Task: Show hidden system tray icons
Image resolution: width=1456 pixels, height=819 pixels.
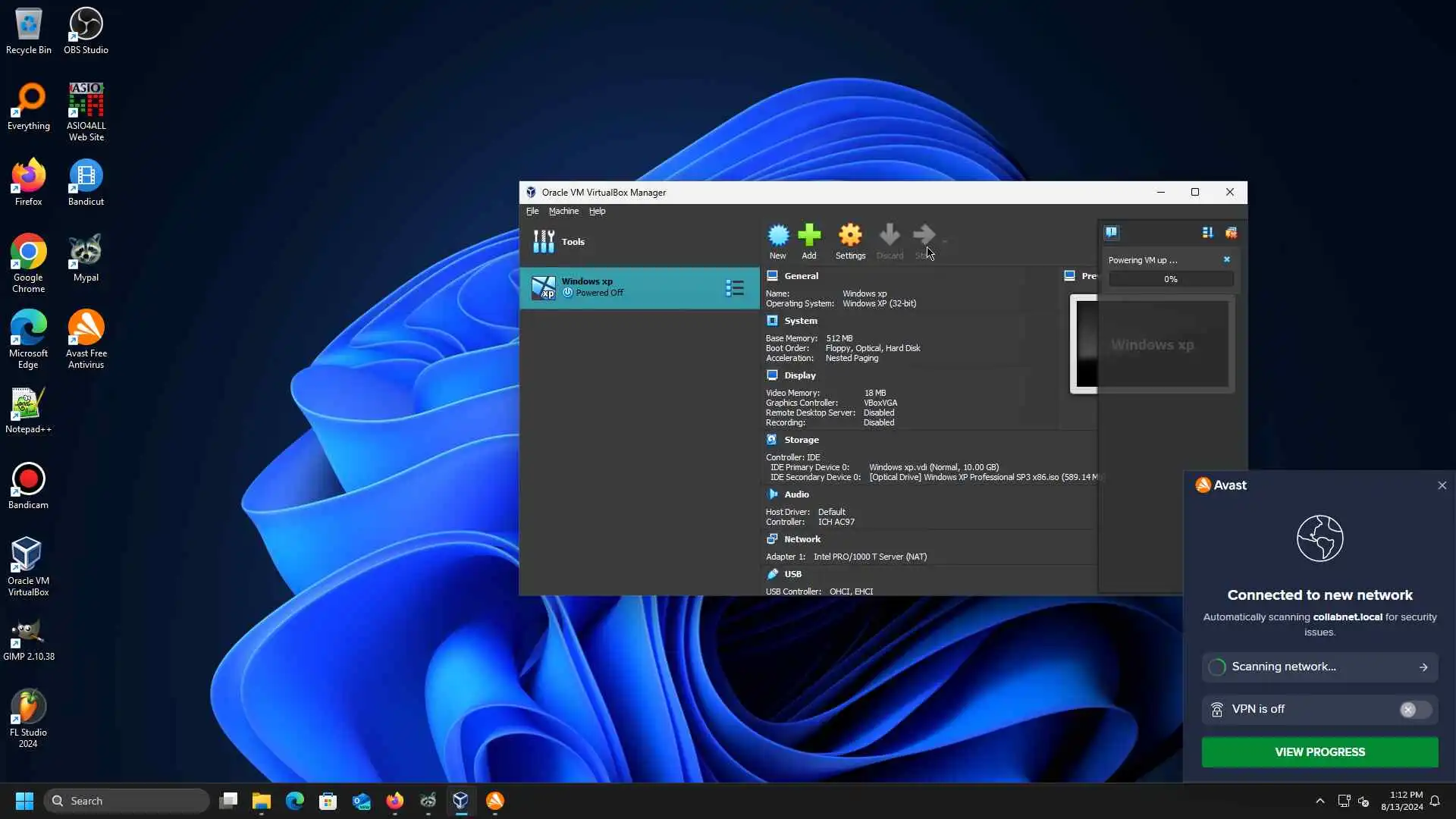Action: (x=1319, y=801)
